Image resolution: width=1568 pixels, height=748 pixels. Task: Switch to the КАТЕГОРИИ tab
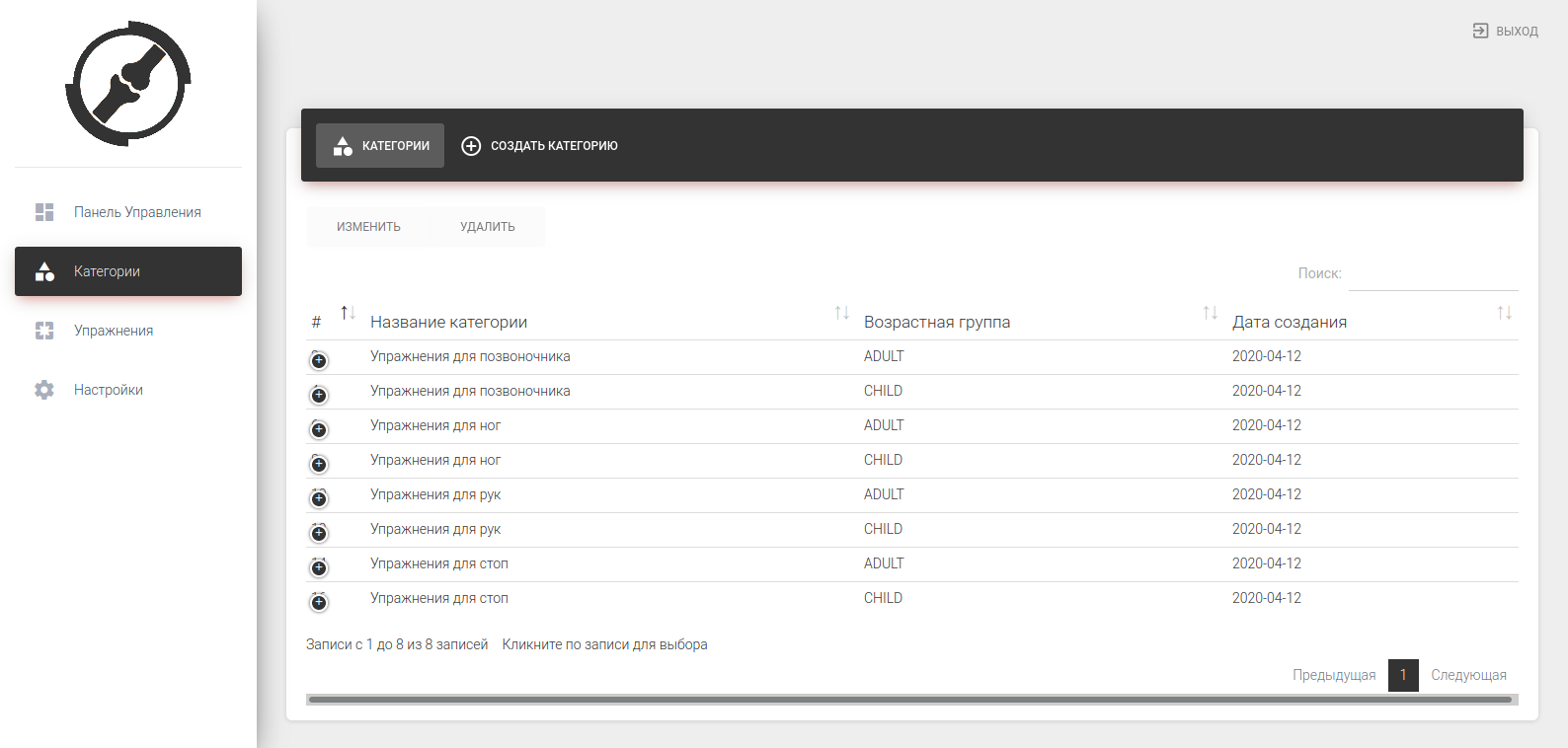point(380,146)
